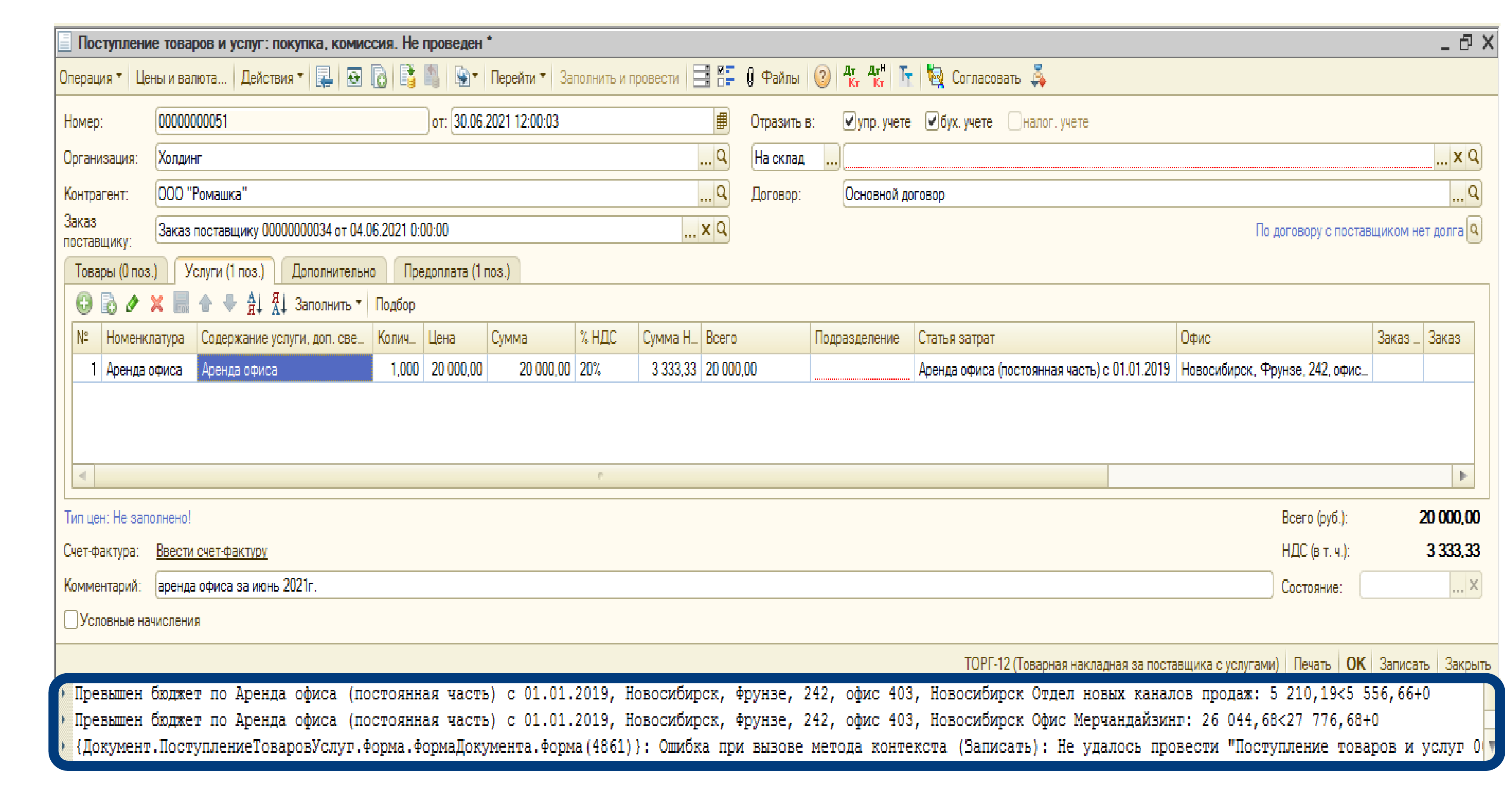Toggle the бух. учете checkbox
Image resolution: width=1512 pixels, height=806 pixels.
tap(931, 121)
